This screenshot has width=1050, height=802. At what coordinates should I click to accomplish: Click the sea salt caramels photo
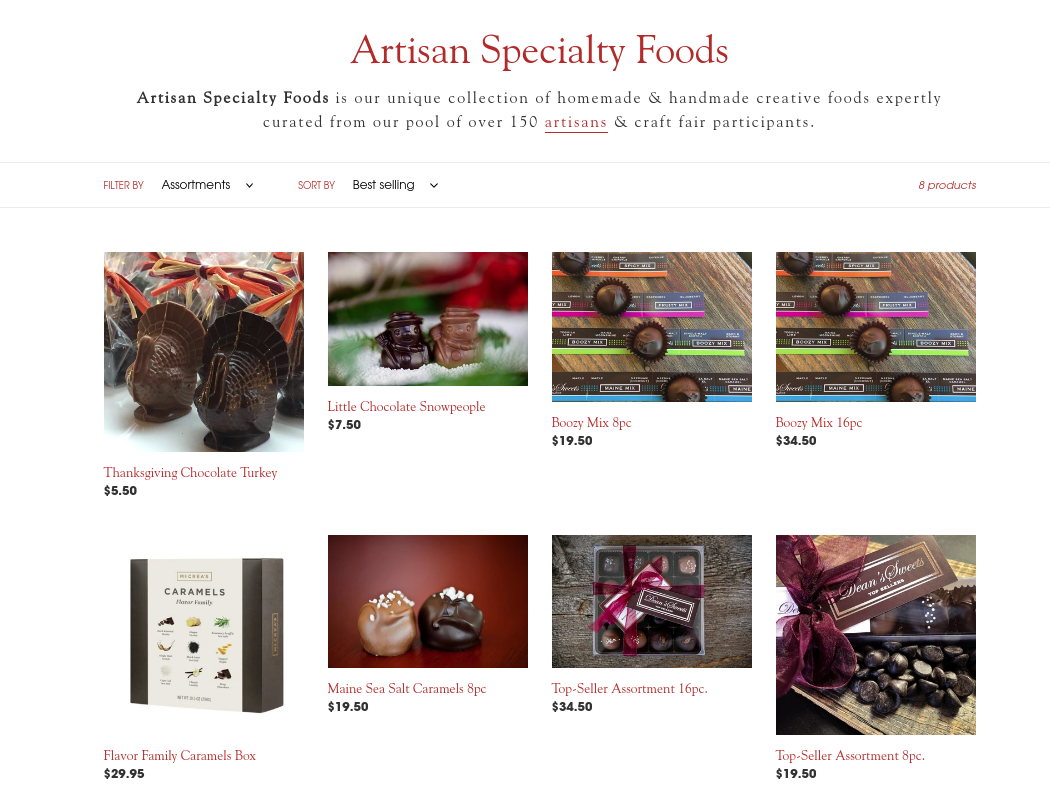coord(428,601)
